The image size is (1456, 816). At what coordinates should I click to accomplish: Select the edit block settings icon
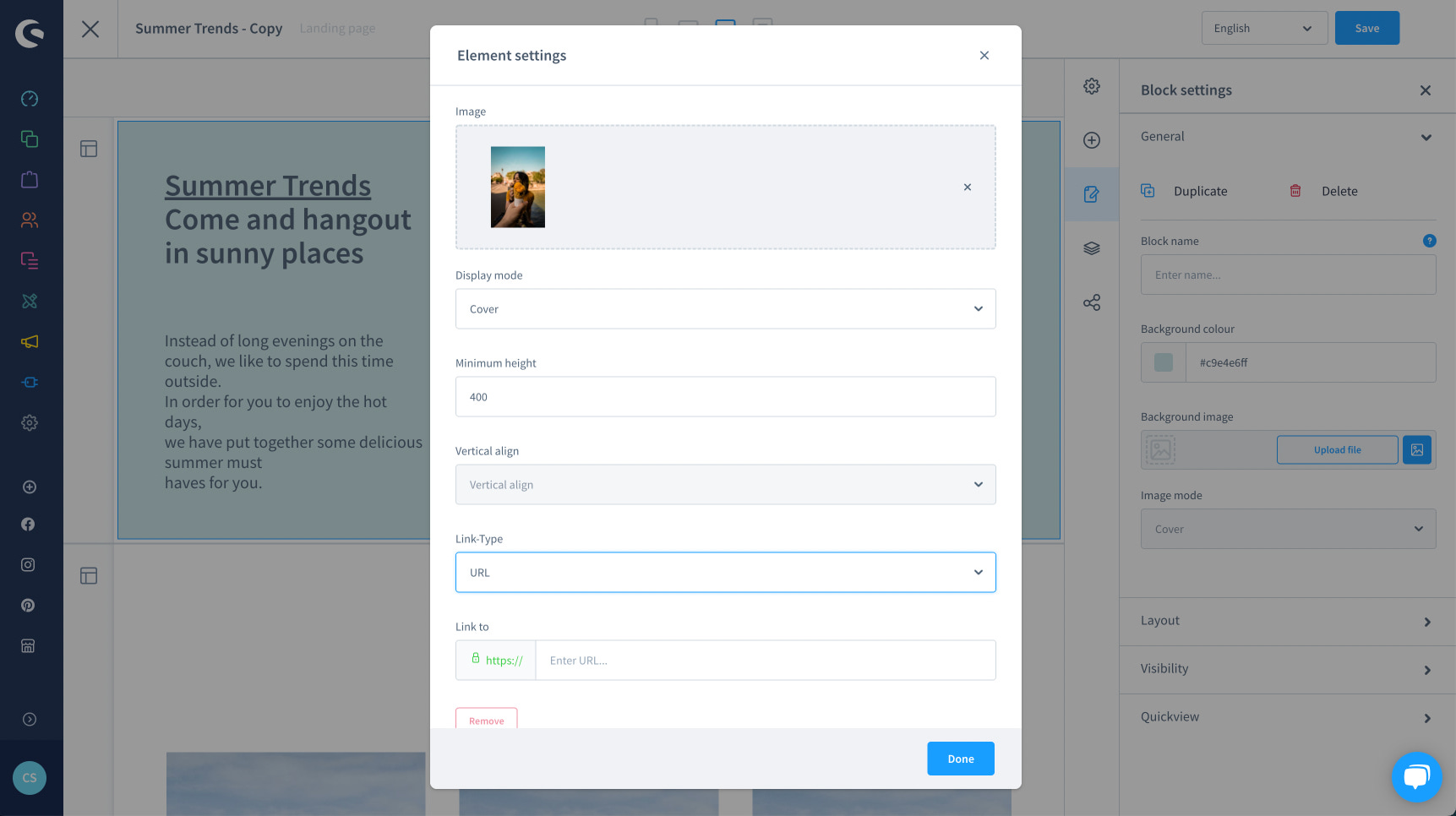coord(1092,194)
